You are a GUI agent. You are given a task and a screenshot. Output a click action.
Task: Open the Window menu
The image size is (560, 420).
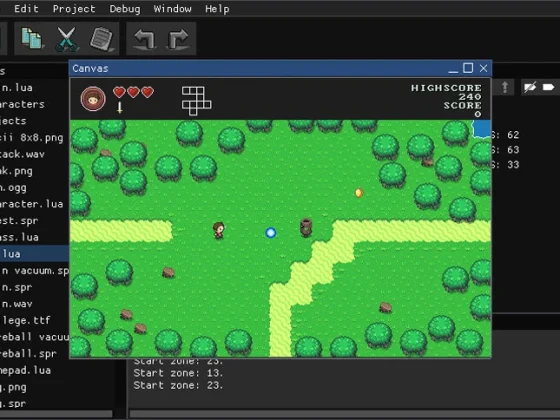coord(172,9)
